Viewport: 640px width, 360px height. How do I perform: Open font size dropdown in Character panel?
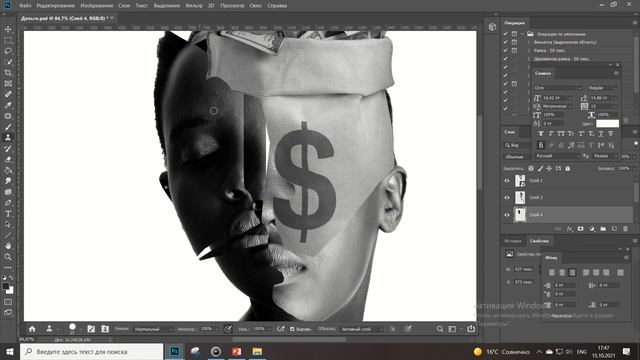pos(569,98)
